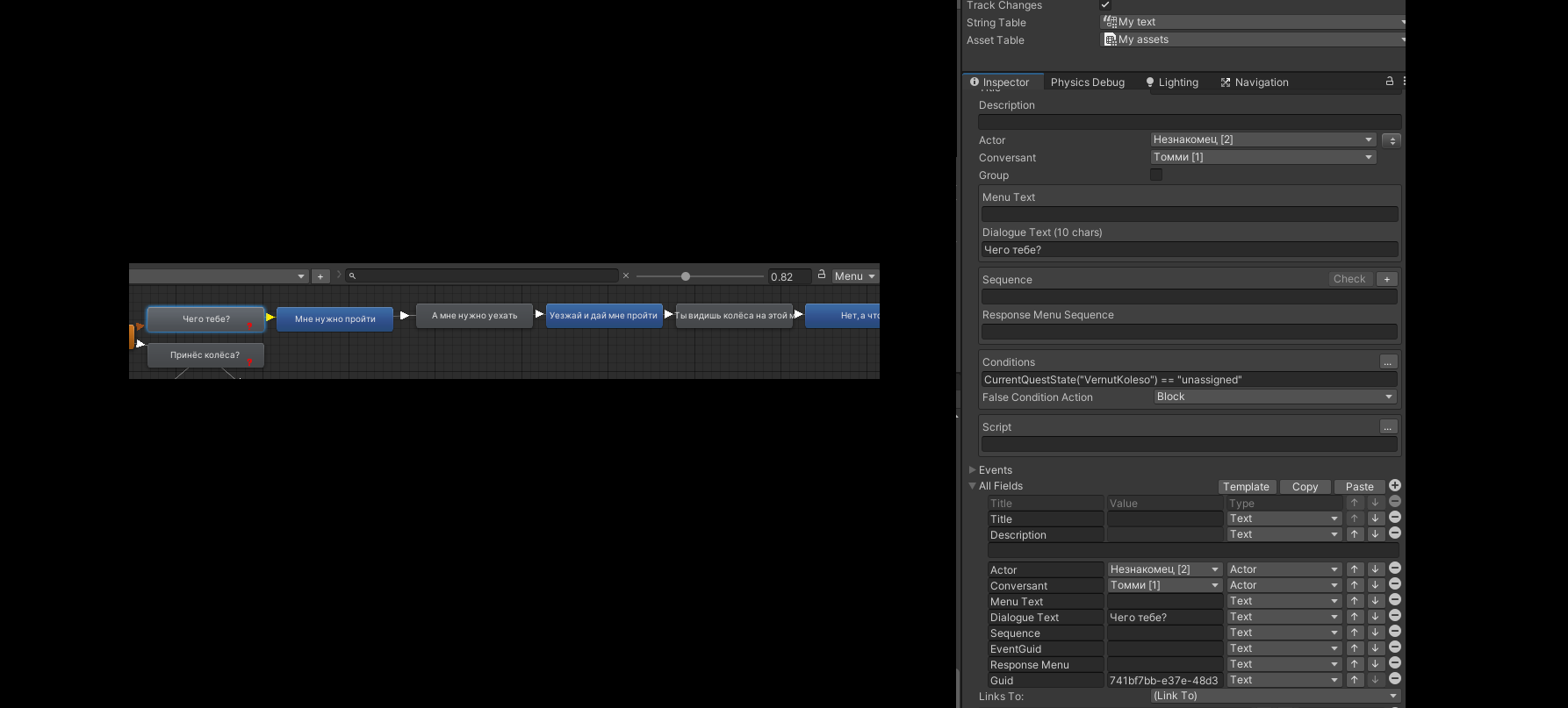This screenshot has height=708, width=1568.
Task: Change the Guid row type dropdown
Action: [x=1284, y=680]
